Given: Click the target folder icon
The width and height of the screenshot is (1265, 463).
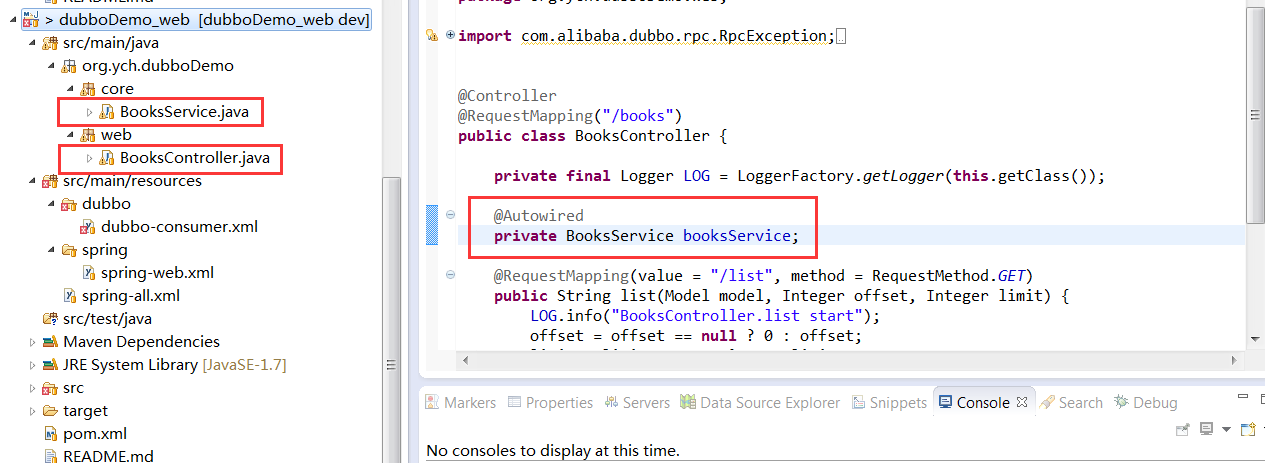Looking at the screenshot, I should pyautogui.click(x=49, y=411).
